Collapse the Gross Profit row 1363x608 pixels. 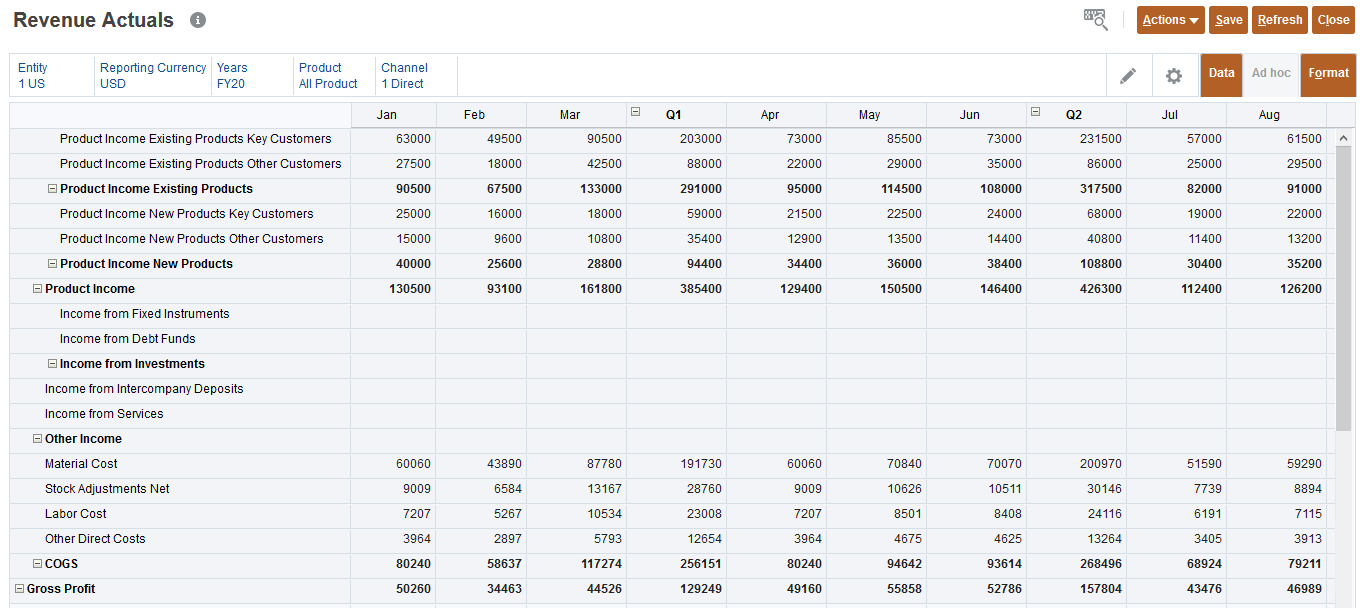(19, 589)
